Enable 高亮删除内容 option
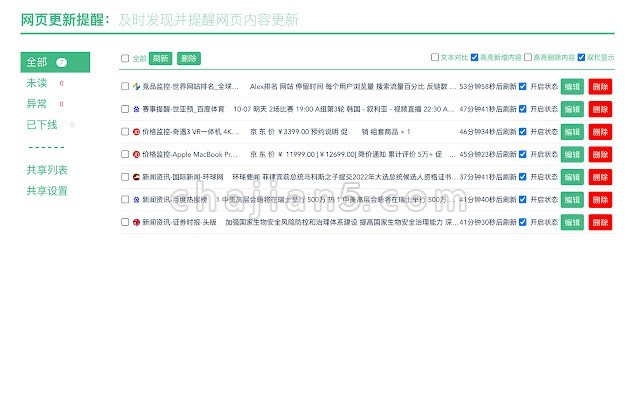The width and height of the screenshot is (640, 400). (x=528, y=57)
